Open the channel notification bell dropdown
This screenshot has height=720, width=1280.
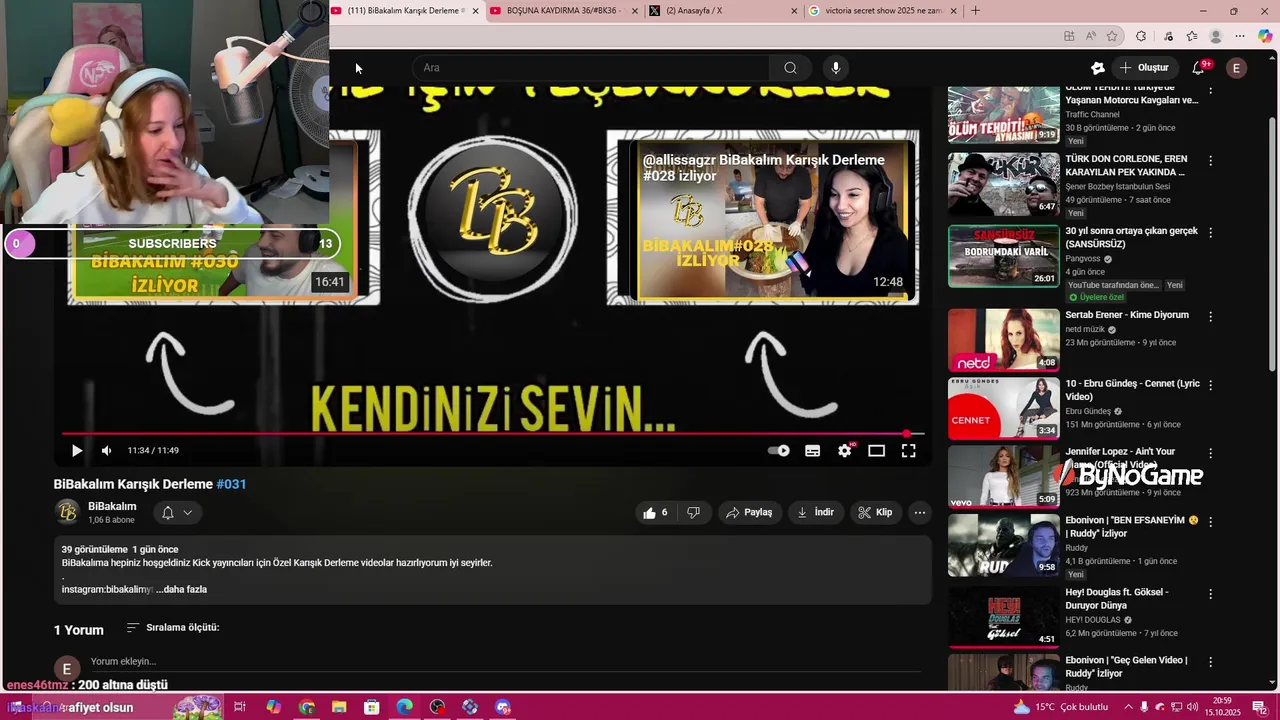tap(177, 513)
